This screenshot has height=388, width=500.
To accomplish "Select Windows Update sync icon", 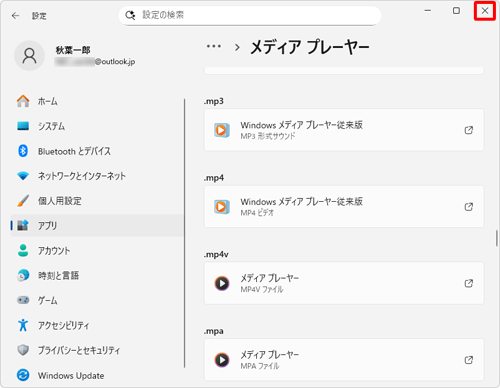I will point(23,375).
